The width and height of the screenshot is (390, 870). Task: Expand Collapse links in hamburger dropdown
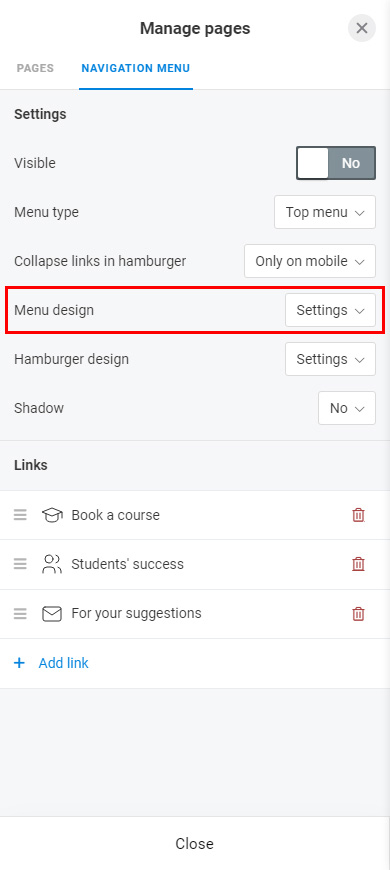310,261
